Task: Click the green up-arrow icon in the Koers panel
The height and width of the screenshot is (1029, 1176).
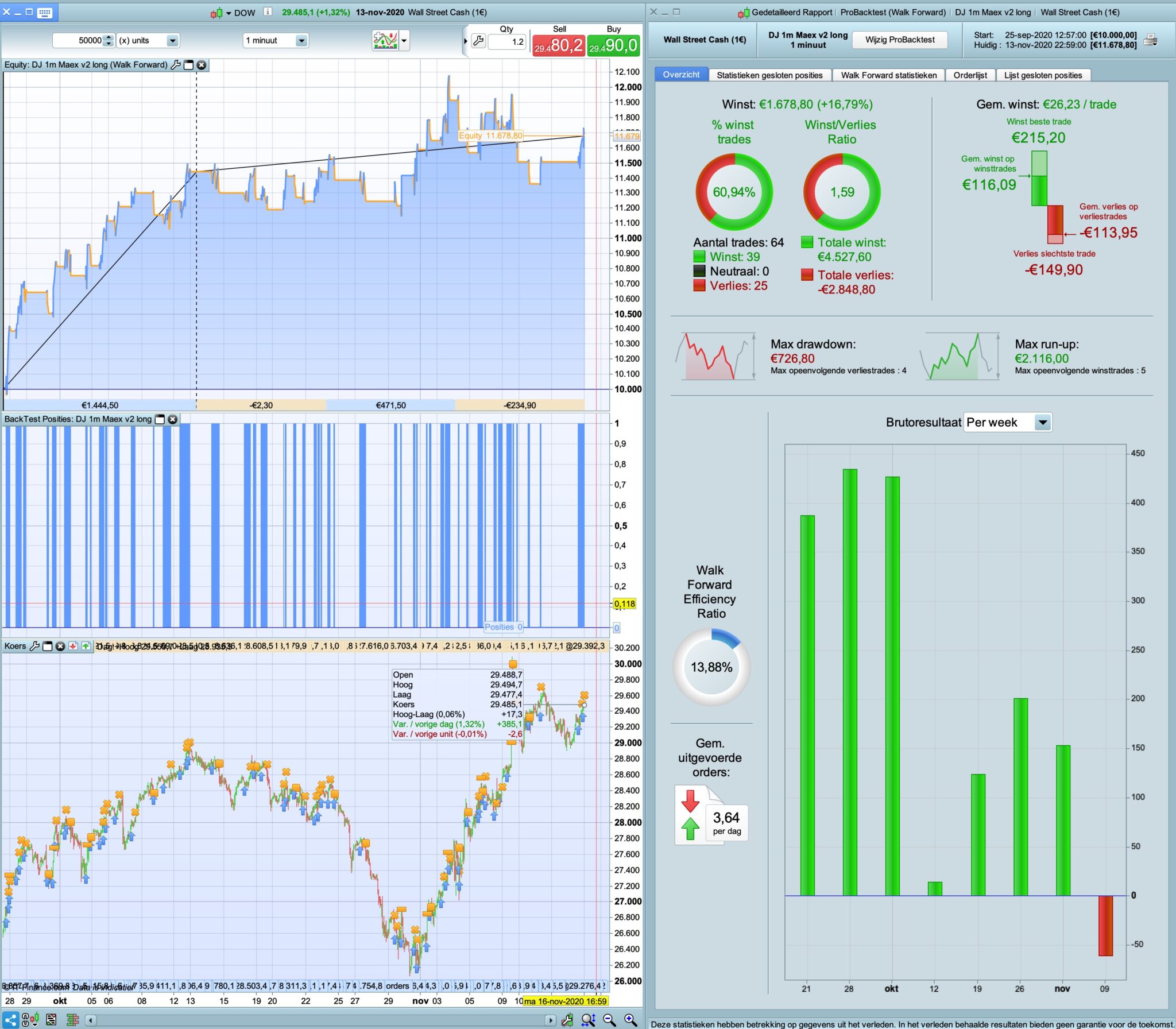Action: [x=86, y=646]
